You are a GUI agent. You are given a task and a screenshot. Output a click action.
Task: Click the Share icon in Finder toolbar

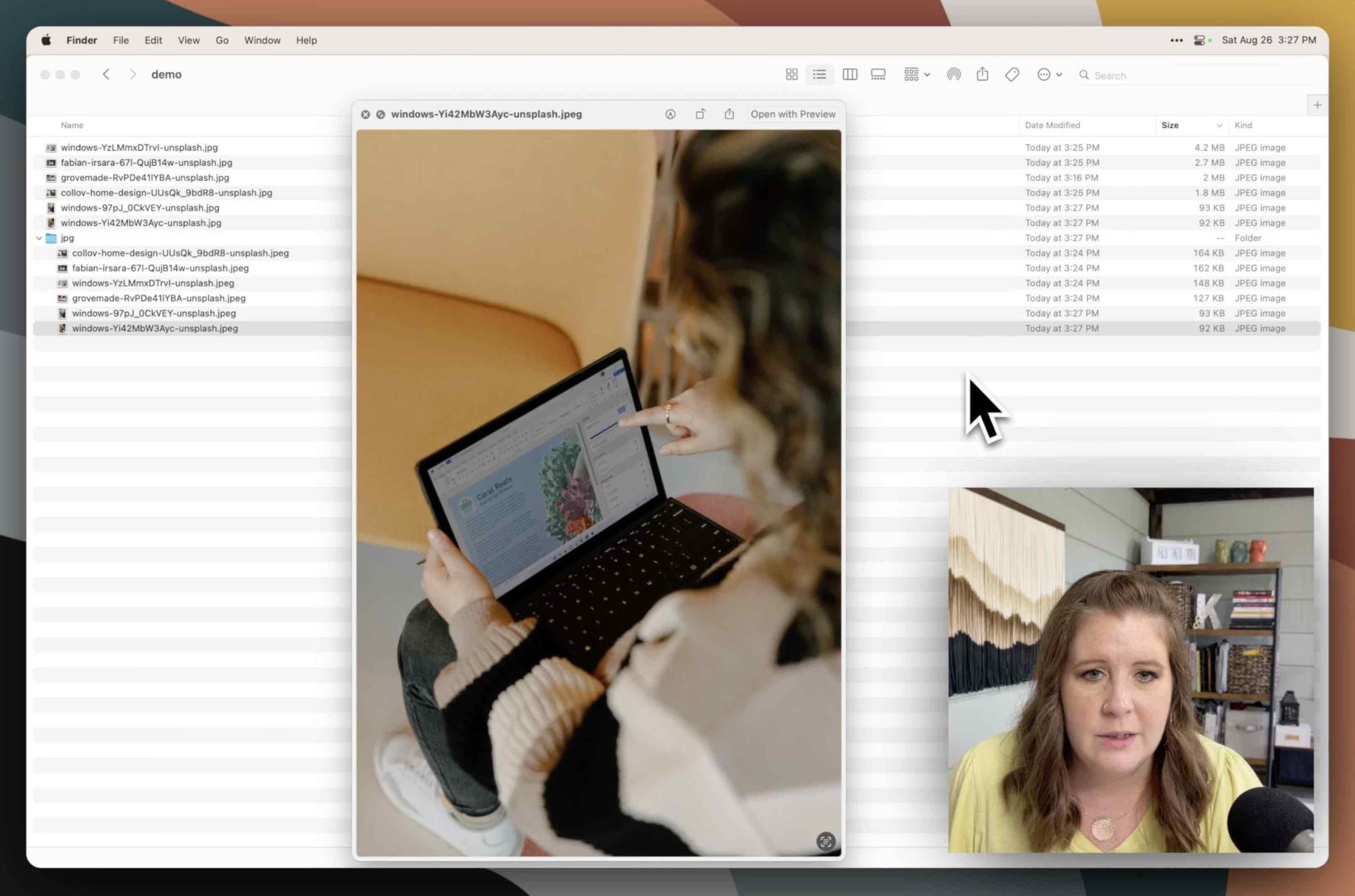pos(982,74)
